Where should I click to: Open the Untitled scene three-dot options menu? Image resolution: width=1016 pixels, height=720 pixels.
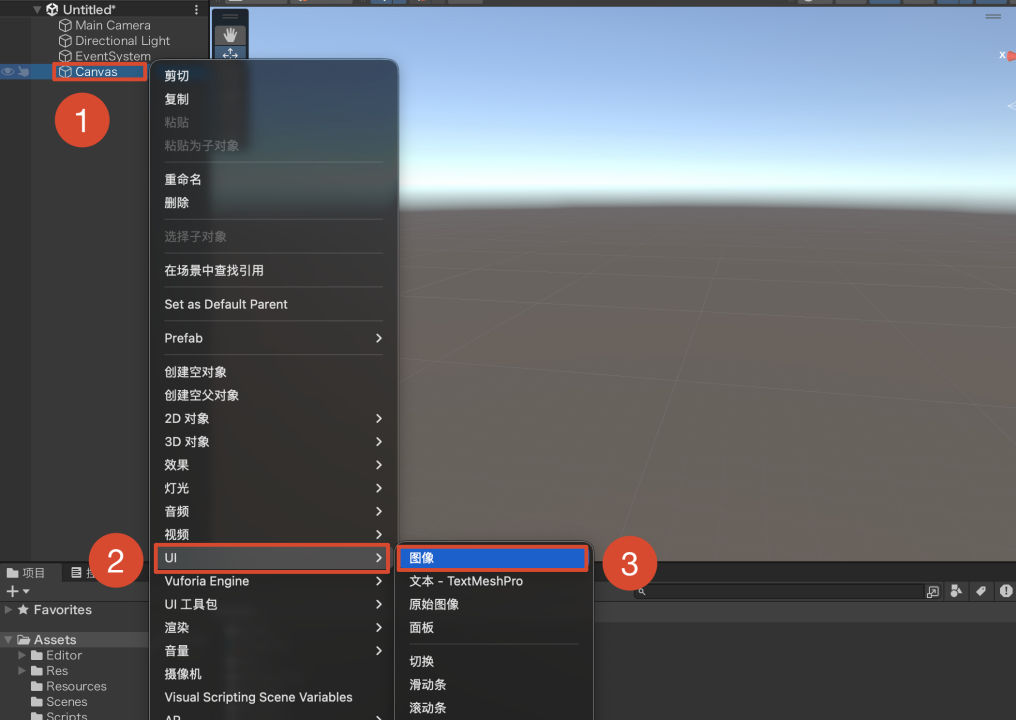(x=196, y=10)
